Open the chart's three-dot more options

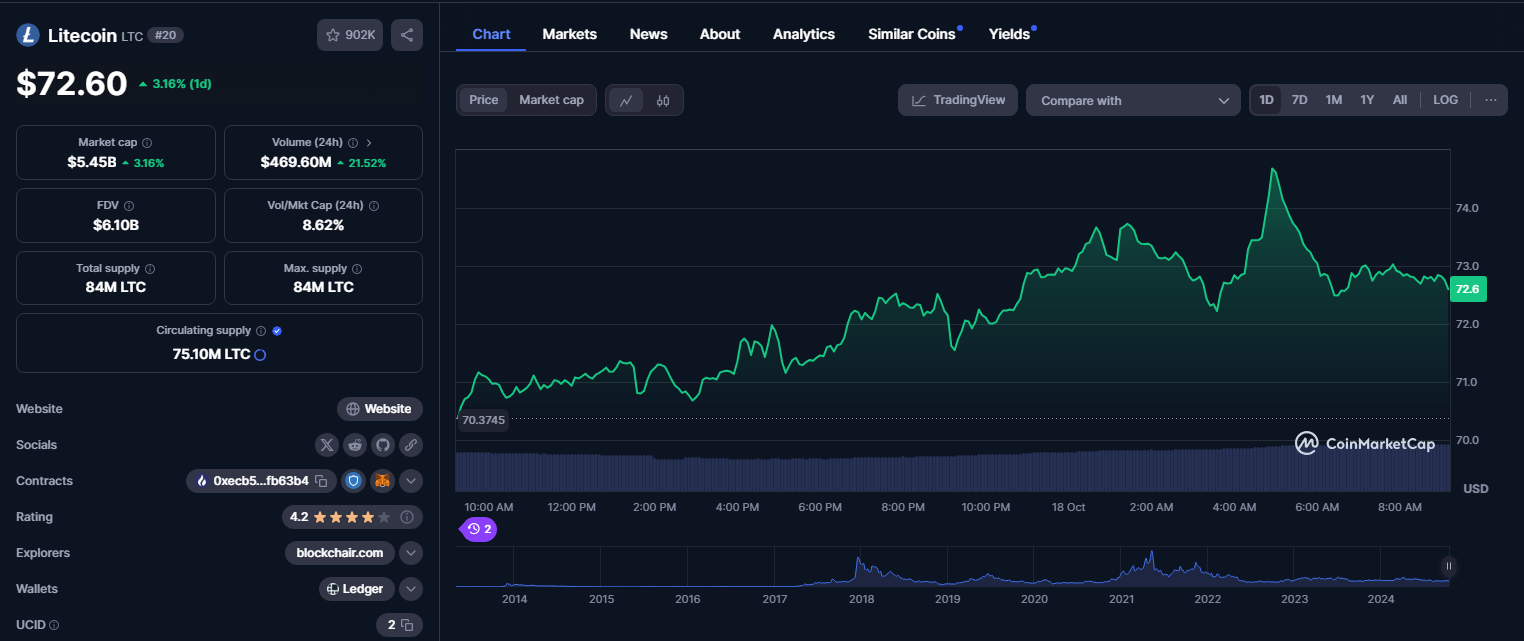click(1491, 100)
